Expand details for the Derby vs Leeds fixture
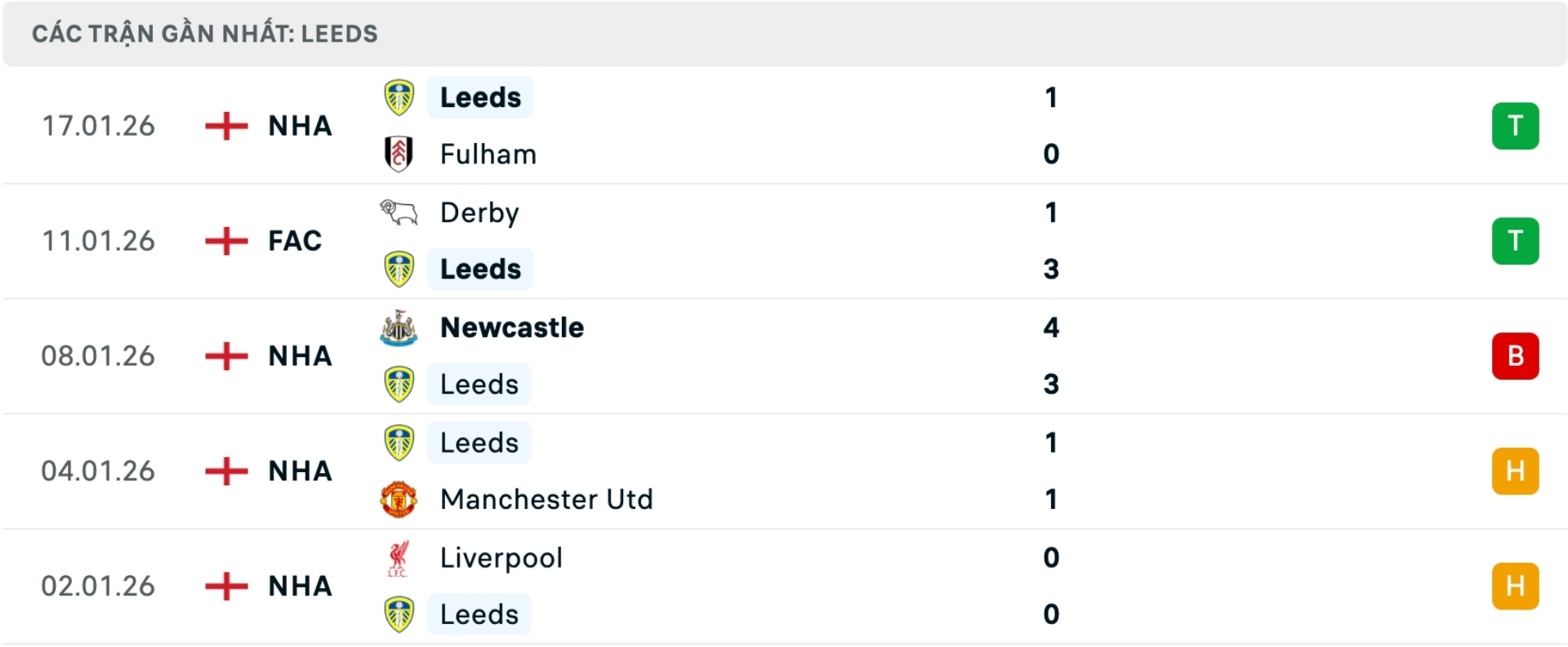Image resolution: width=1568 pixels, height=647 pixels. [784, 240]
